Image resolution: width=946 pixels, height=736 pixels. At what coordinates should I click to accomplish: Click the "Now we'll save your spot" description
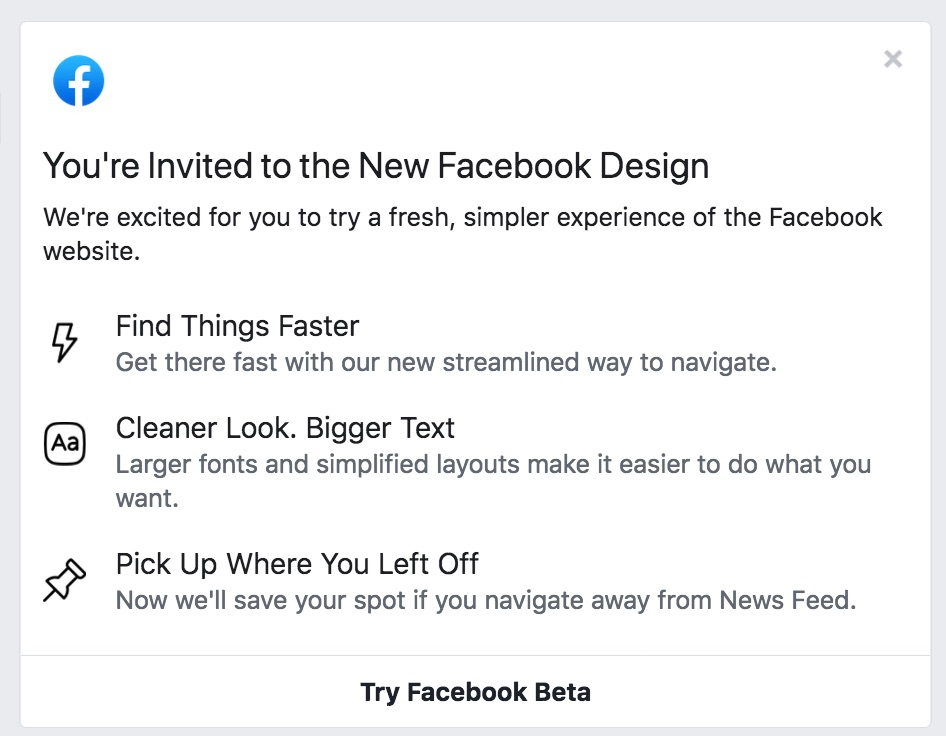(486, 600)
